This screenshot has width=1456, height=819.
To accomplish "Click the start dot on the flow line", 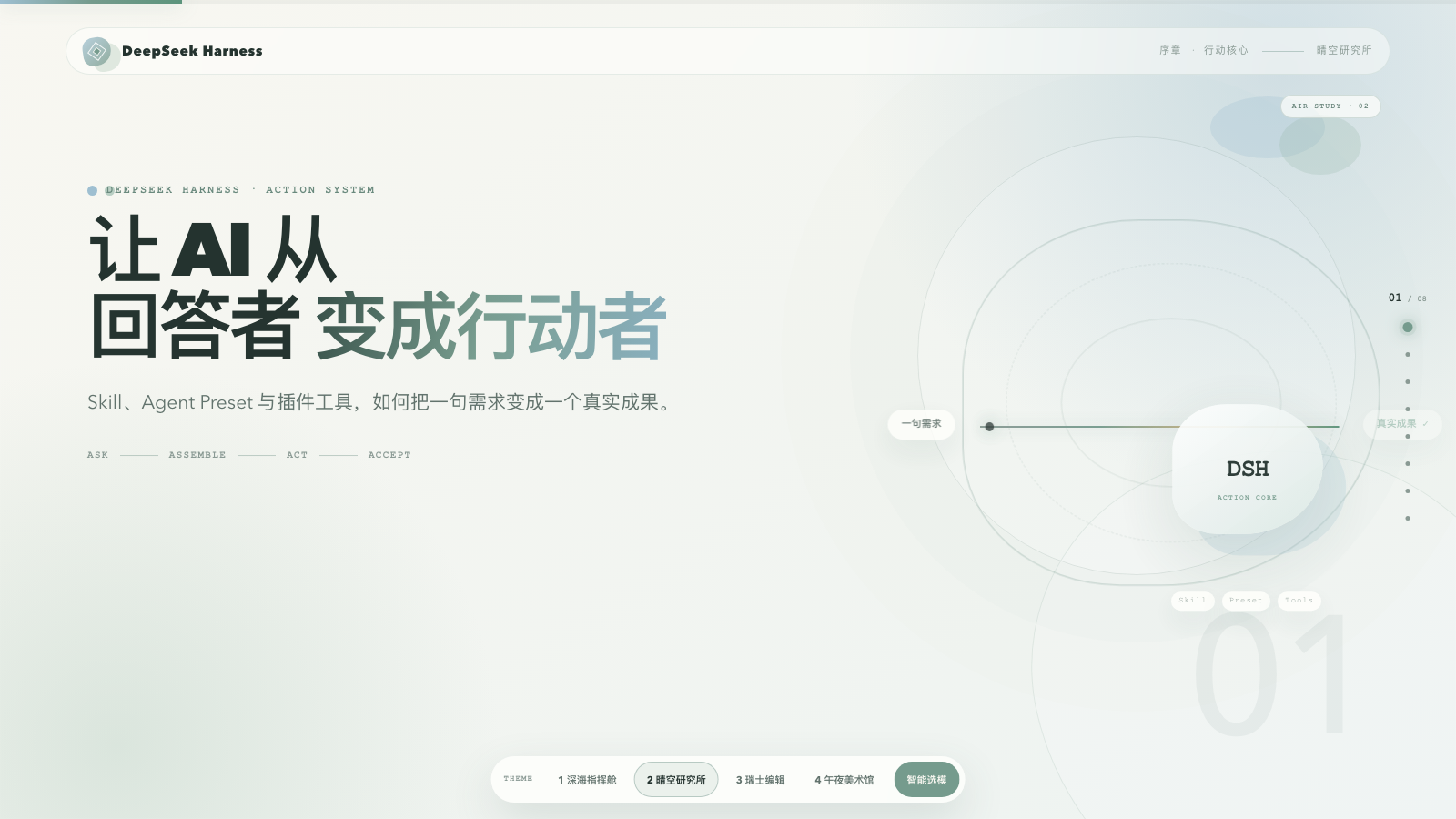I will 989,427.
